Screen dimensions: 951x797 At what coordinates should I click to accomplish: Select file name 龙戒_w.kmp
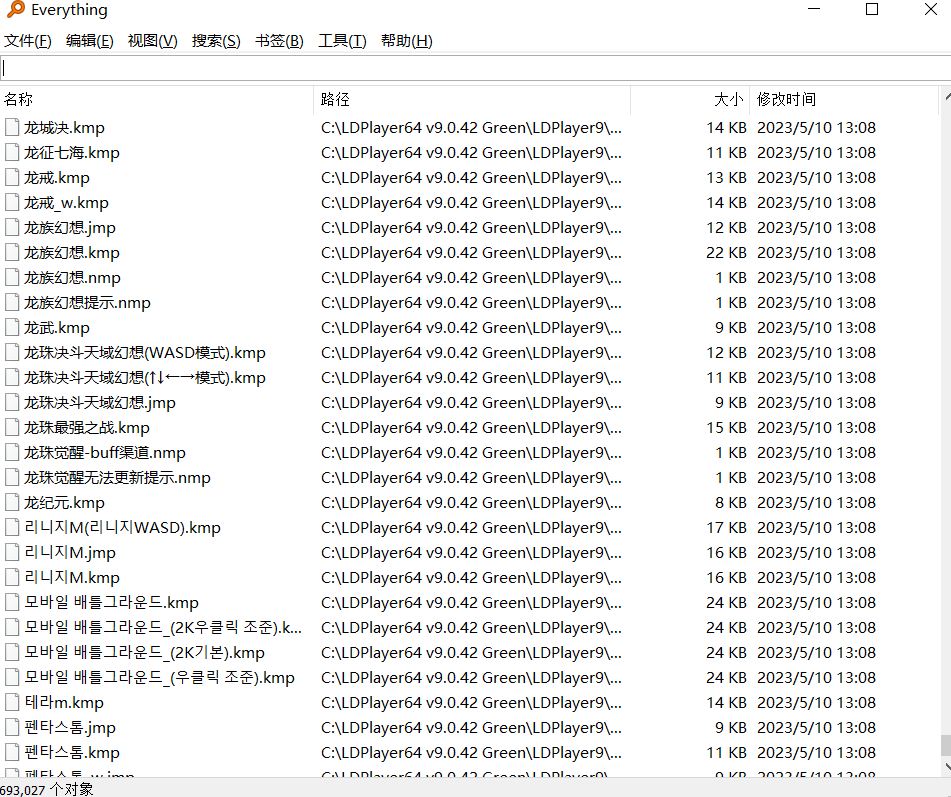tap(66, 203)
